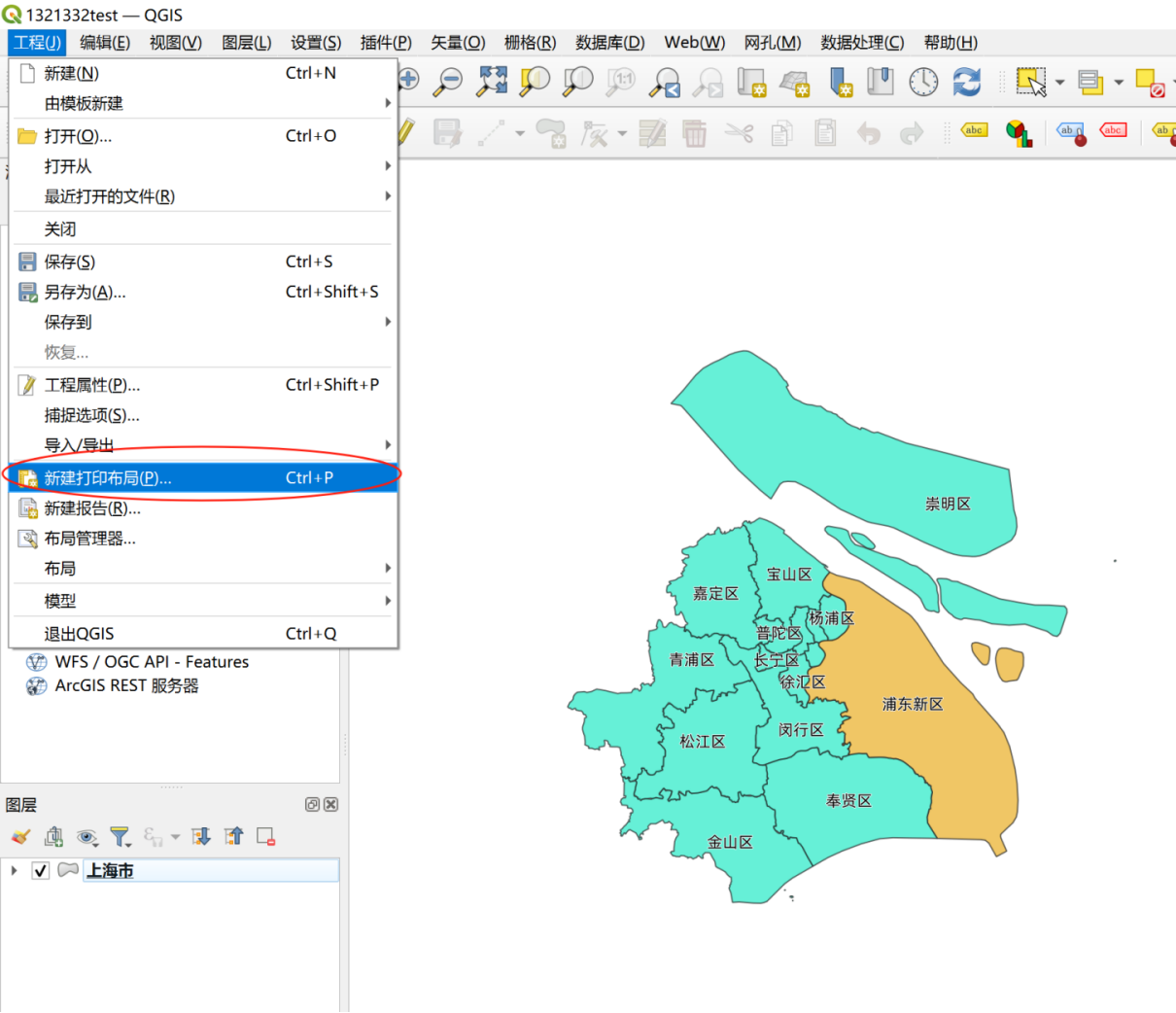
Task: Open the 图层(L) menu
Action: 247,42
